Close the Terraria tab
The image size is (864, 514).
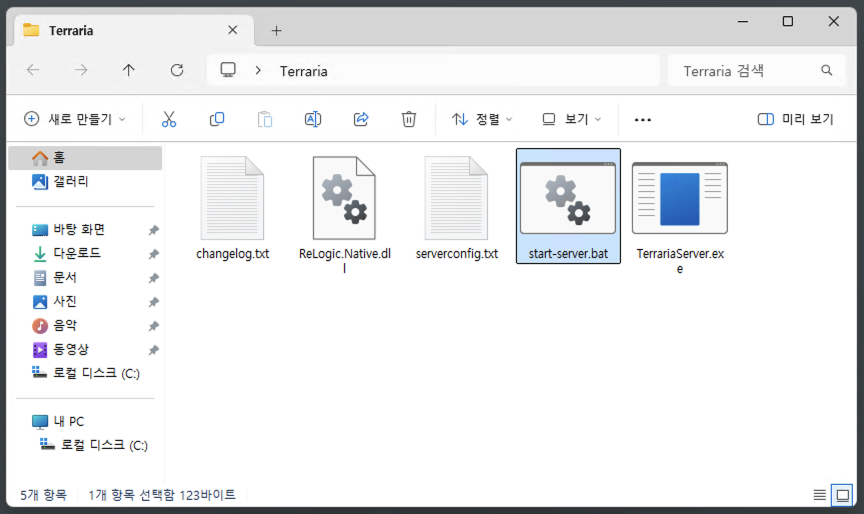(233, 30)
